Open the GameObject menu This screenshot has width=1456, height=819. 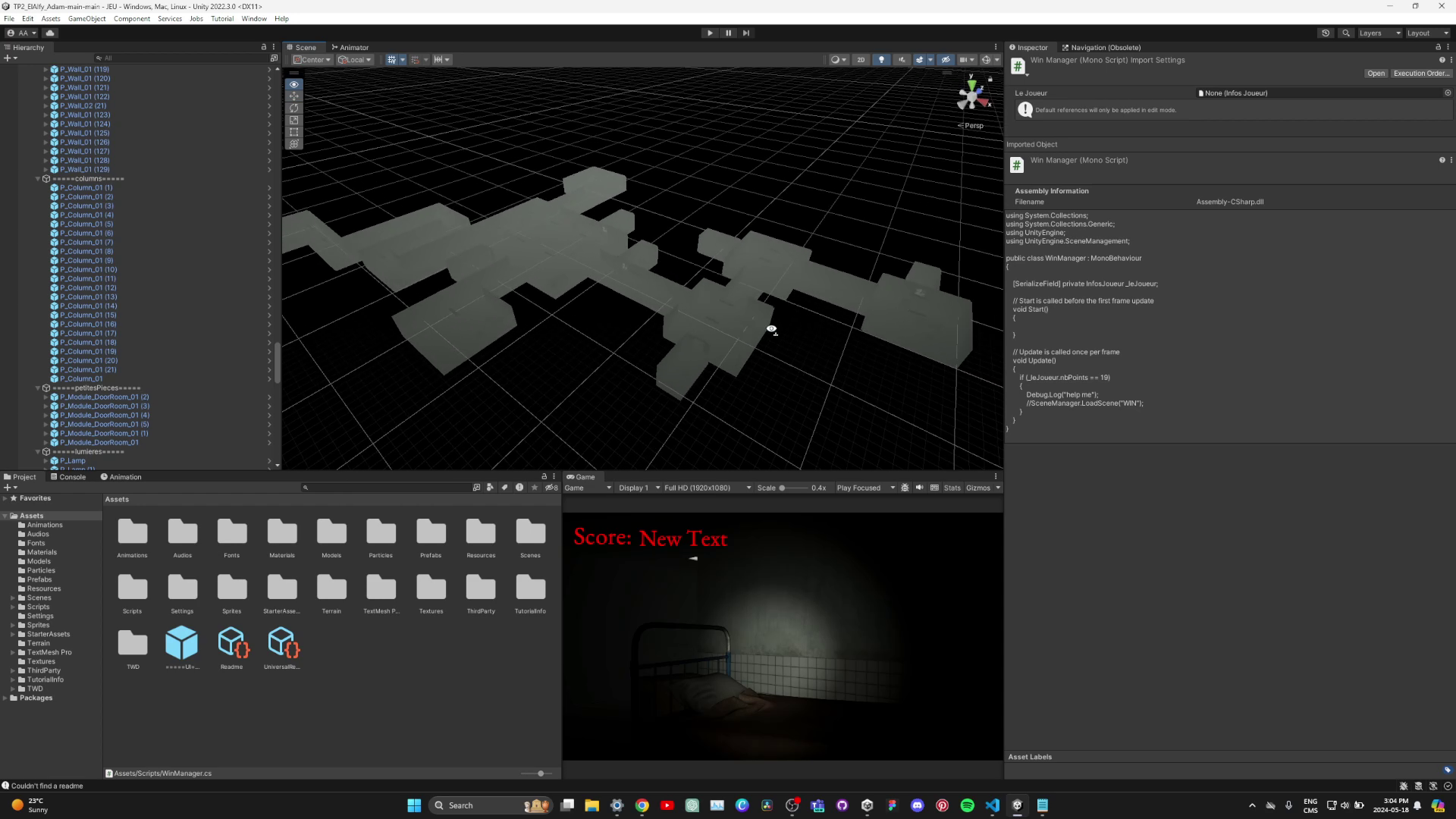pyautogui.click(x=86, y=18)
